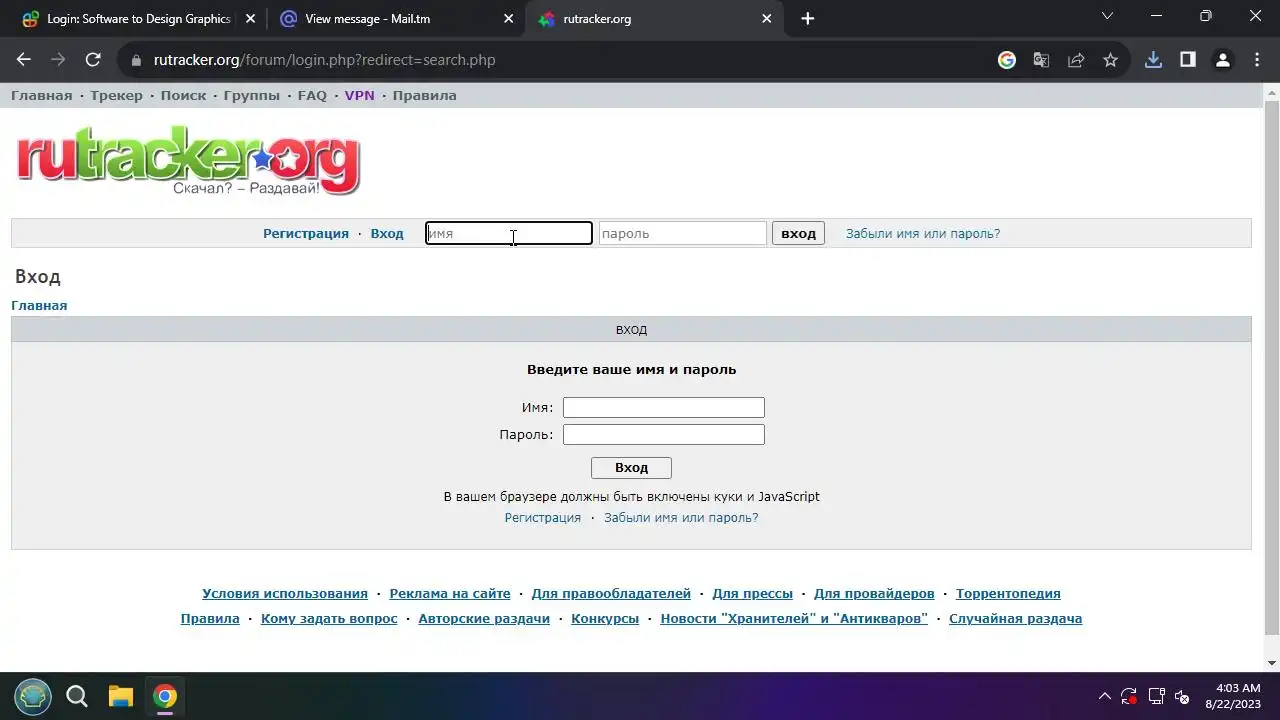
Task: Click the Вход link in the header bar
Action: tap(387, 234)
